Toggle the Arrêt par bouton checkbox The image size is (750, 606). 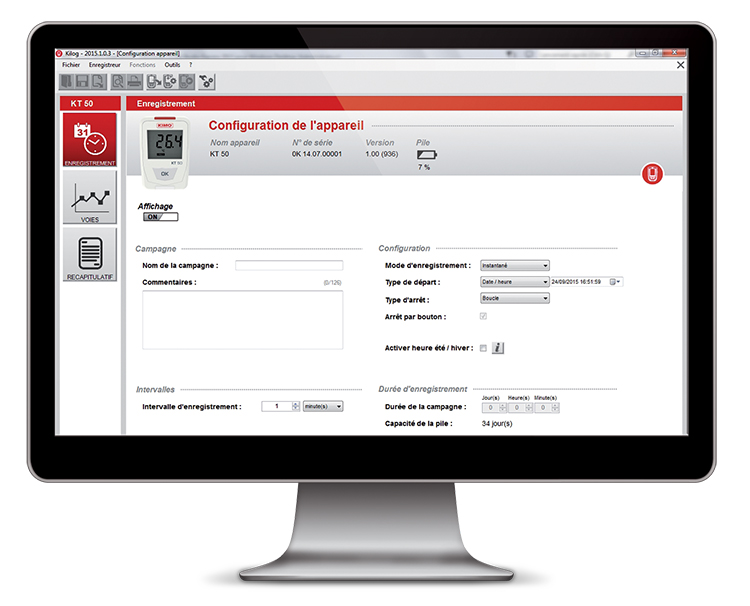click(x=484, y=316)
